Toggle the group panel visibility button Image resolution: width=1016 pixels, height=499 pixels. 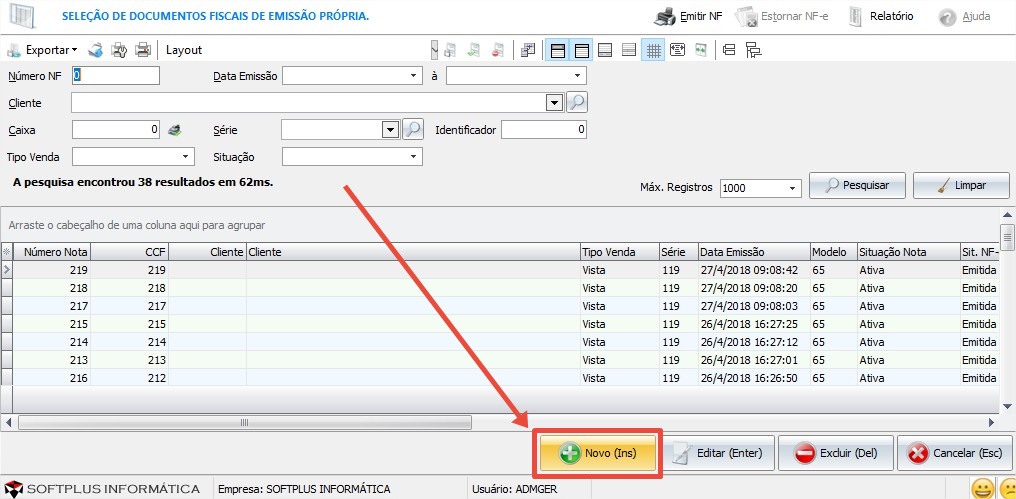tap(557, 50)
